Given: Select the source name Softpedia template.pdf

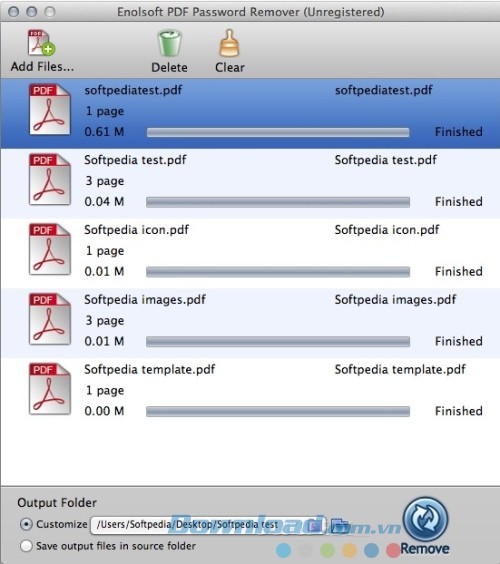Looking at the screenshot, I should (x=150, y=369).
